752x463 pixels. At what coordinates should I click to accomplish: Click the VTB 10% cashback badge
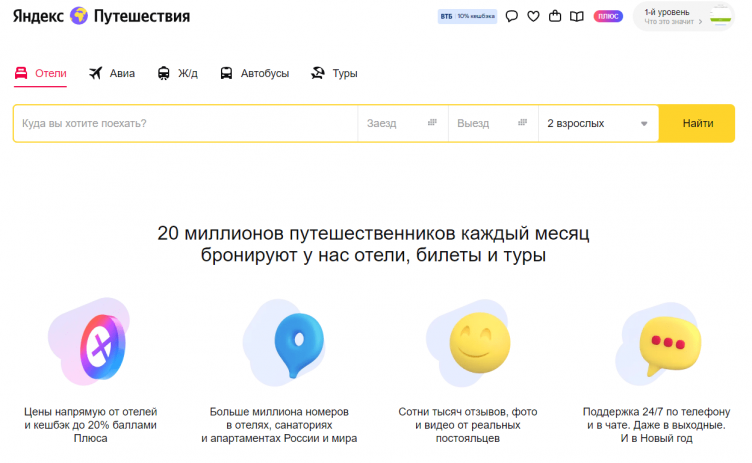[x=467, y=16]
